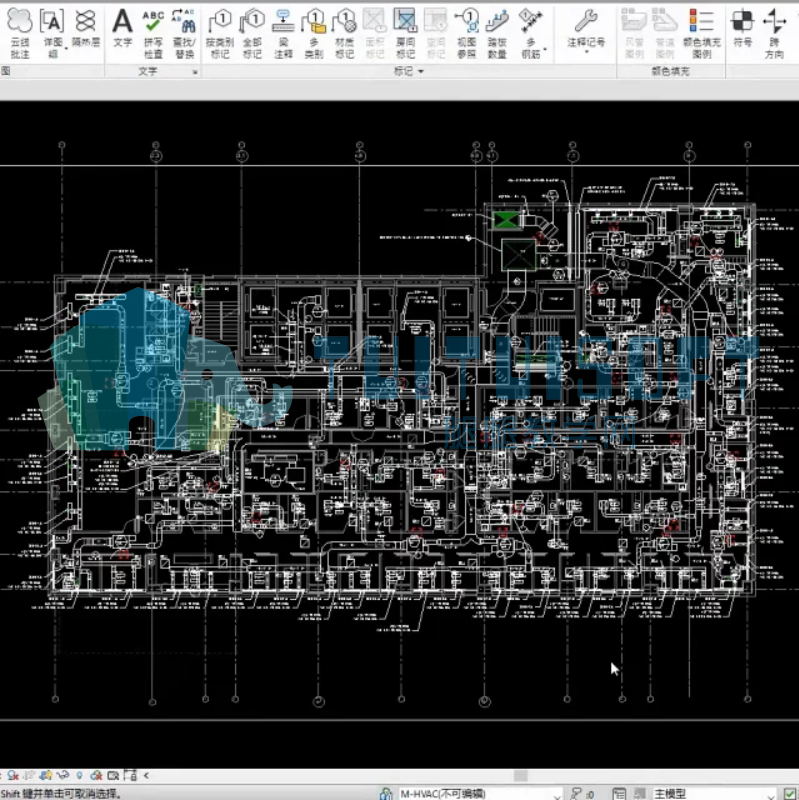Select the 云线批注 revision cloud tool
Viewport: 799px width, 800px height.
tap(19, 34)
